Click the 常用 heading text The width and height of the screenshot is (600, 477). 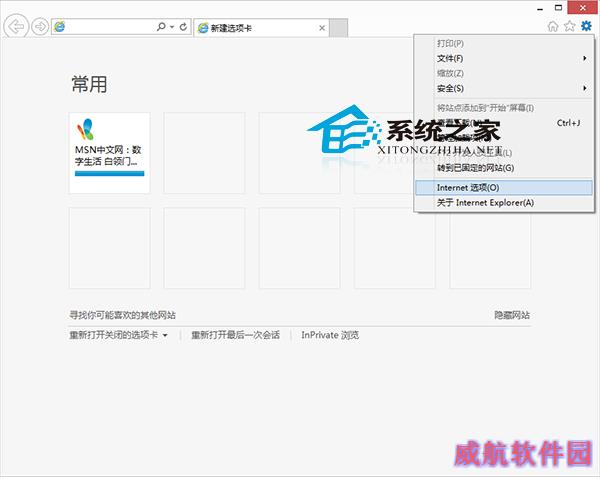point(89,84)
